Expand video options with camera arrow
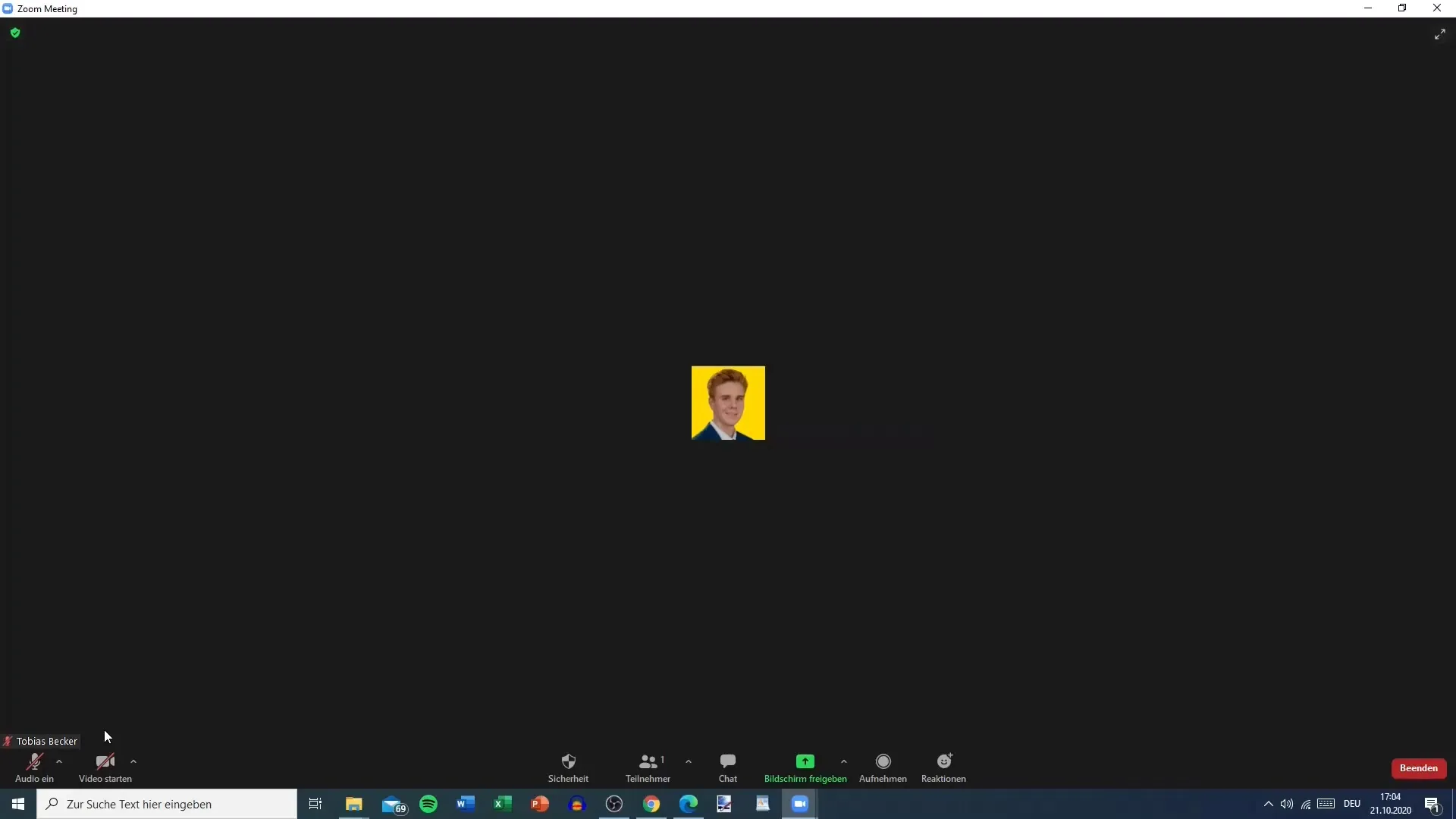The width and height of the screenshot is (1456, 819). click(133, 761)
